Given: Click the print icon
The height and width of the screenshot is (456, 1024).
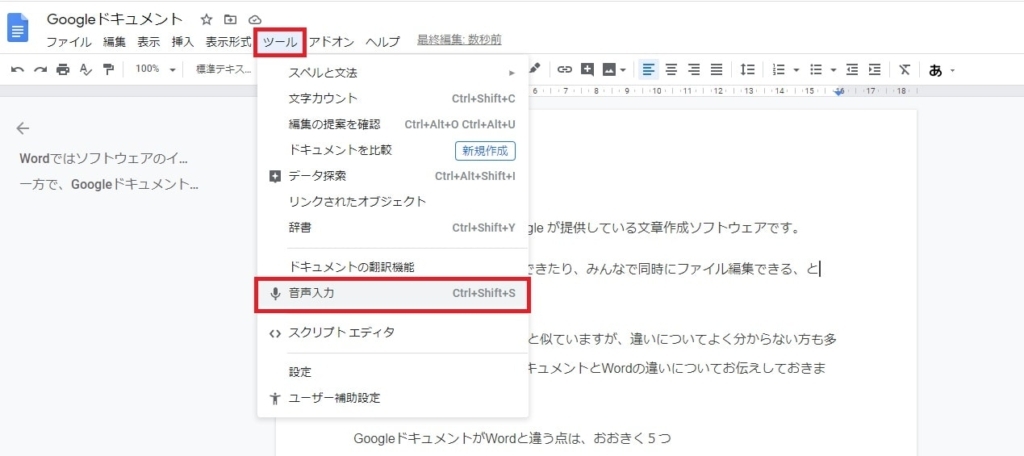Looking at the screenshot, I should 63,69.
